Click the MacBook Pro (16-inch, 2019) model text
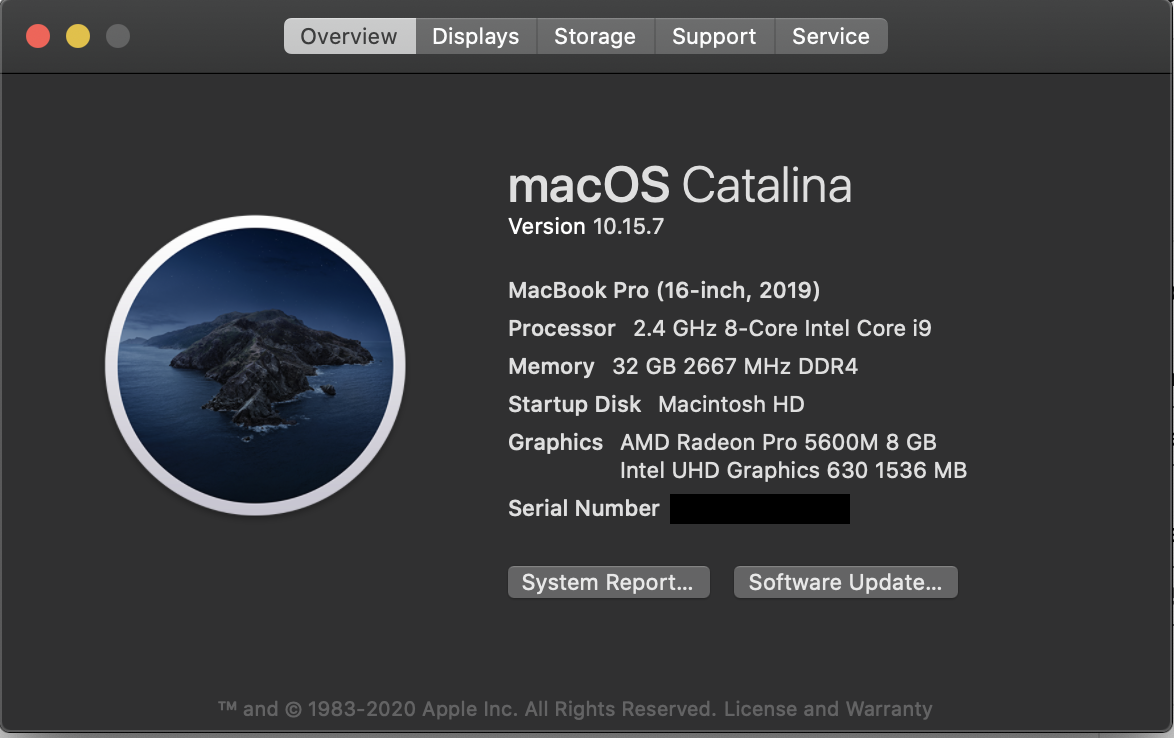This screenshot has width=1174, height=738. [x=664, y=291]
